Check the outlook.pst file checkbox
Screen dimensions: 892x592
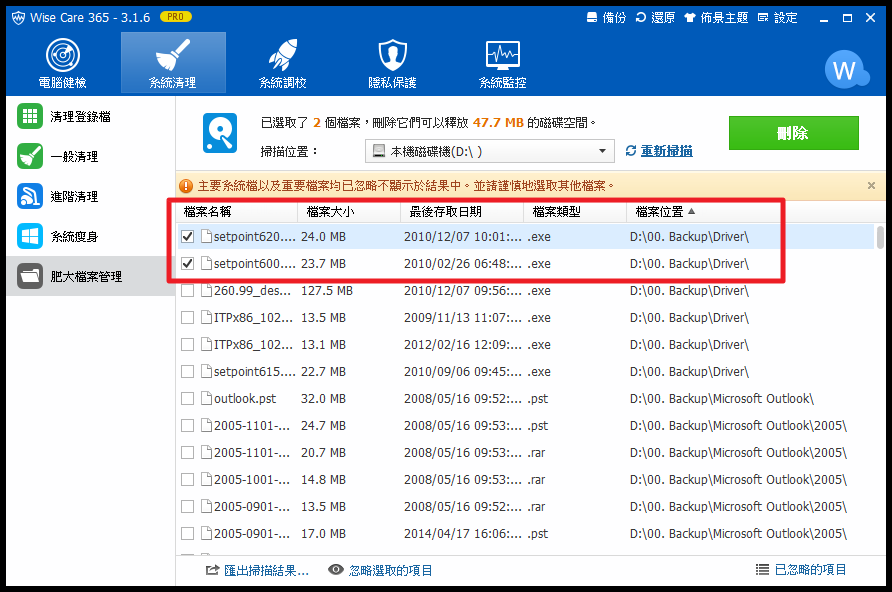pyautogui.click(x=188, y=399)
